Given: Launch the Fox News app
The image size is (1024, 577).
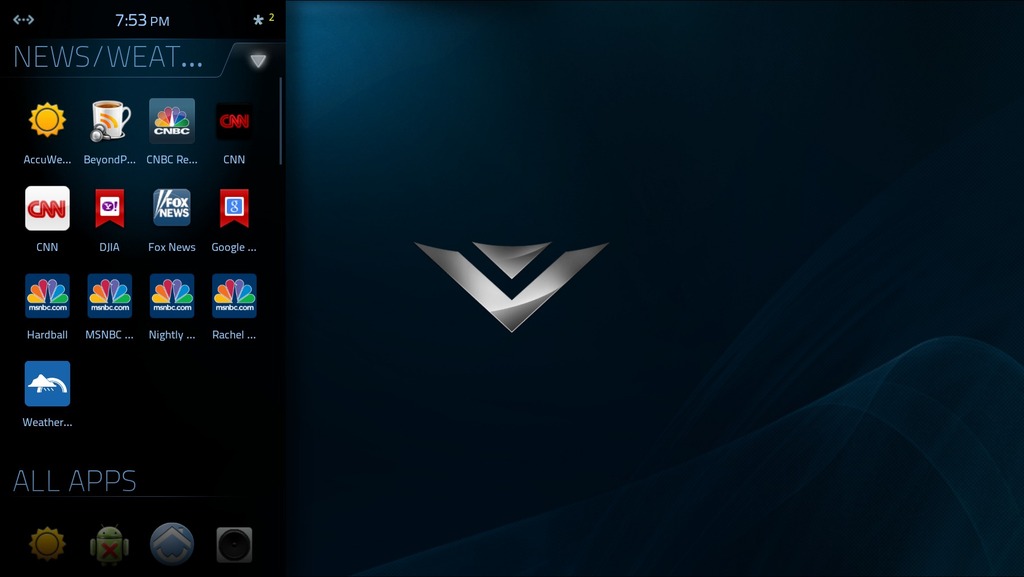Looking at the screenshot, I should [x=172, y=208].
